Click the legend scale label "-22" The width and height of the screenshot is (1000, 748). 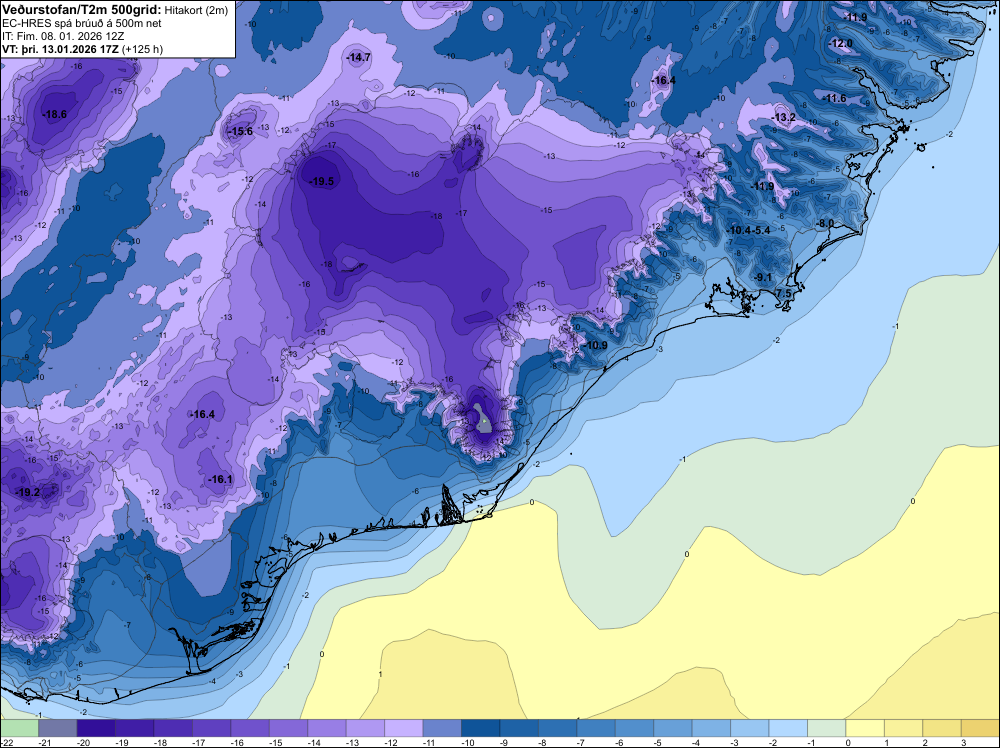tap(6, 742)
